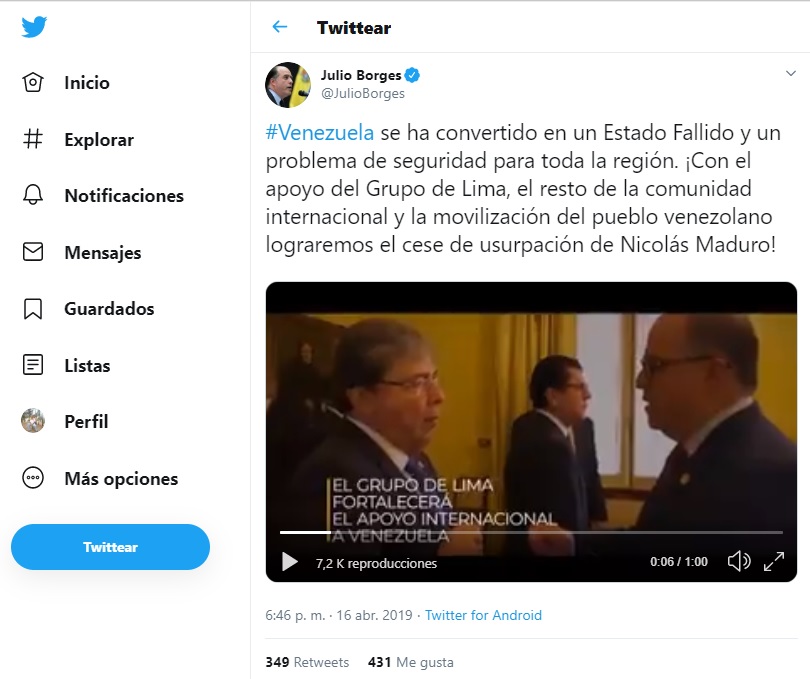Open Listas icon in sidebar
810x679 pixels.
click(33, 365)
